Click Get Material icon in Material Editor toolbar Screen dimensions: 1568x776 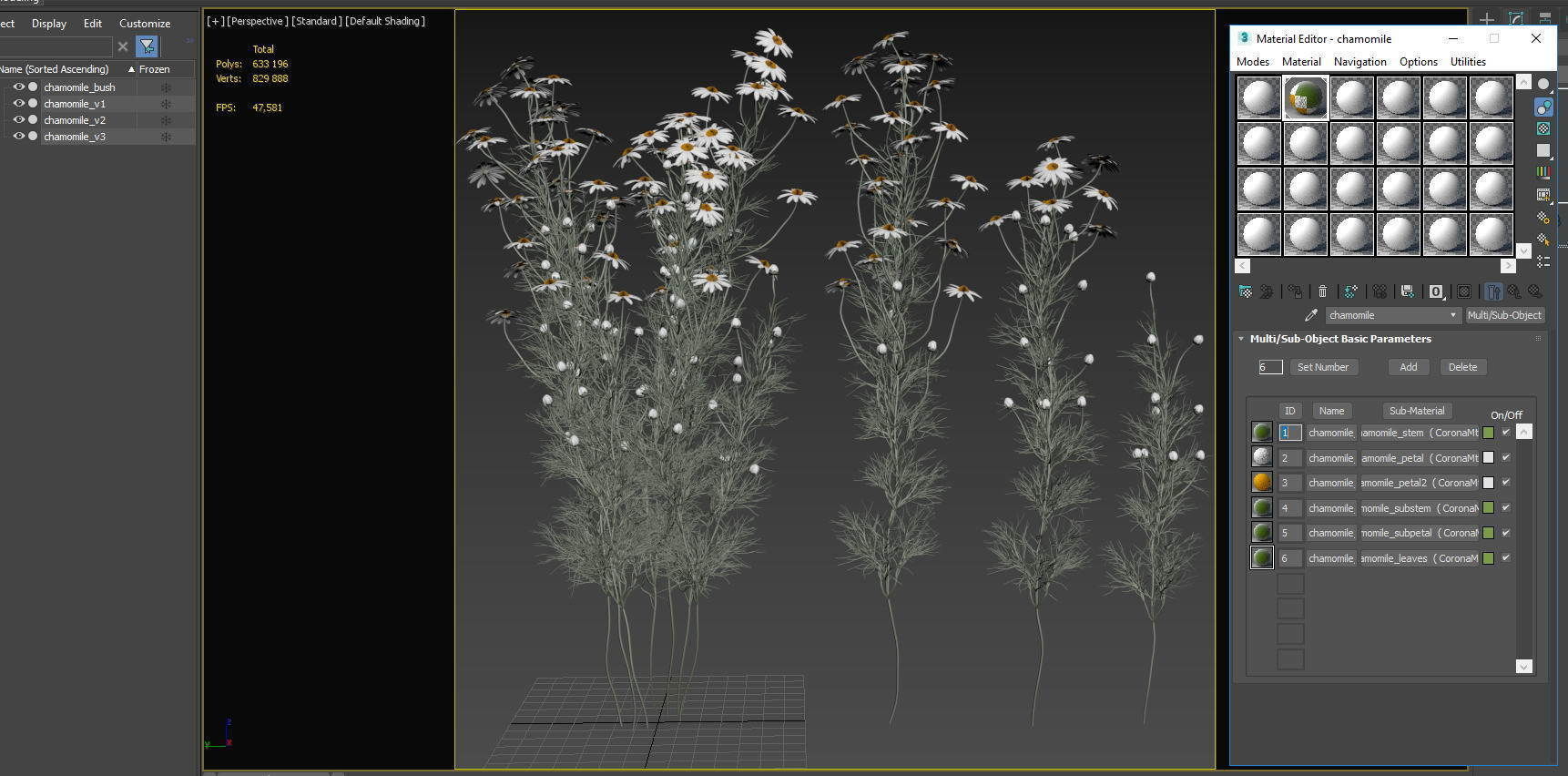(1245, 291)
